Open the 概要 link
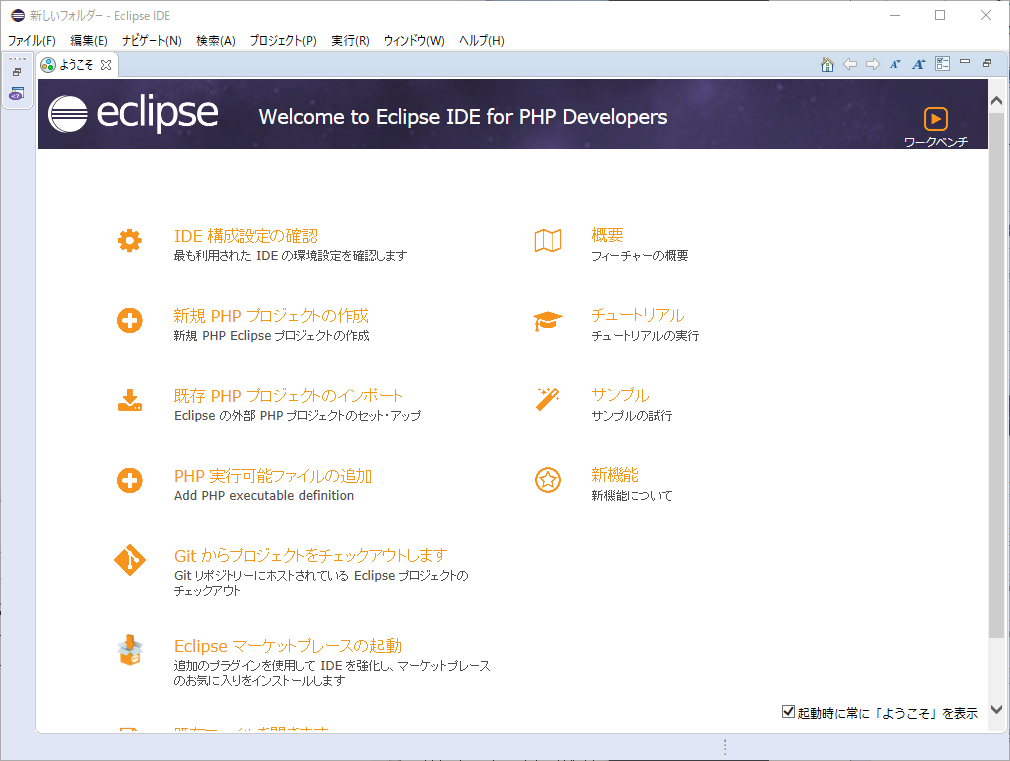1010x761 pixels. coord(607,235)
